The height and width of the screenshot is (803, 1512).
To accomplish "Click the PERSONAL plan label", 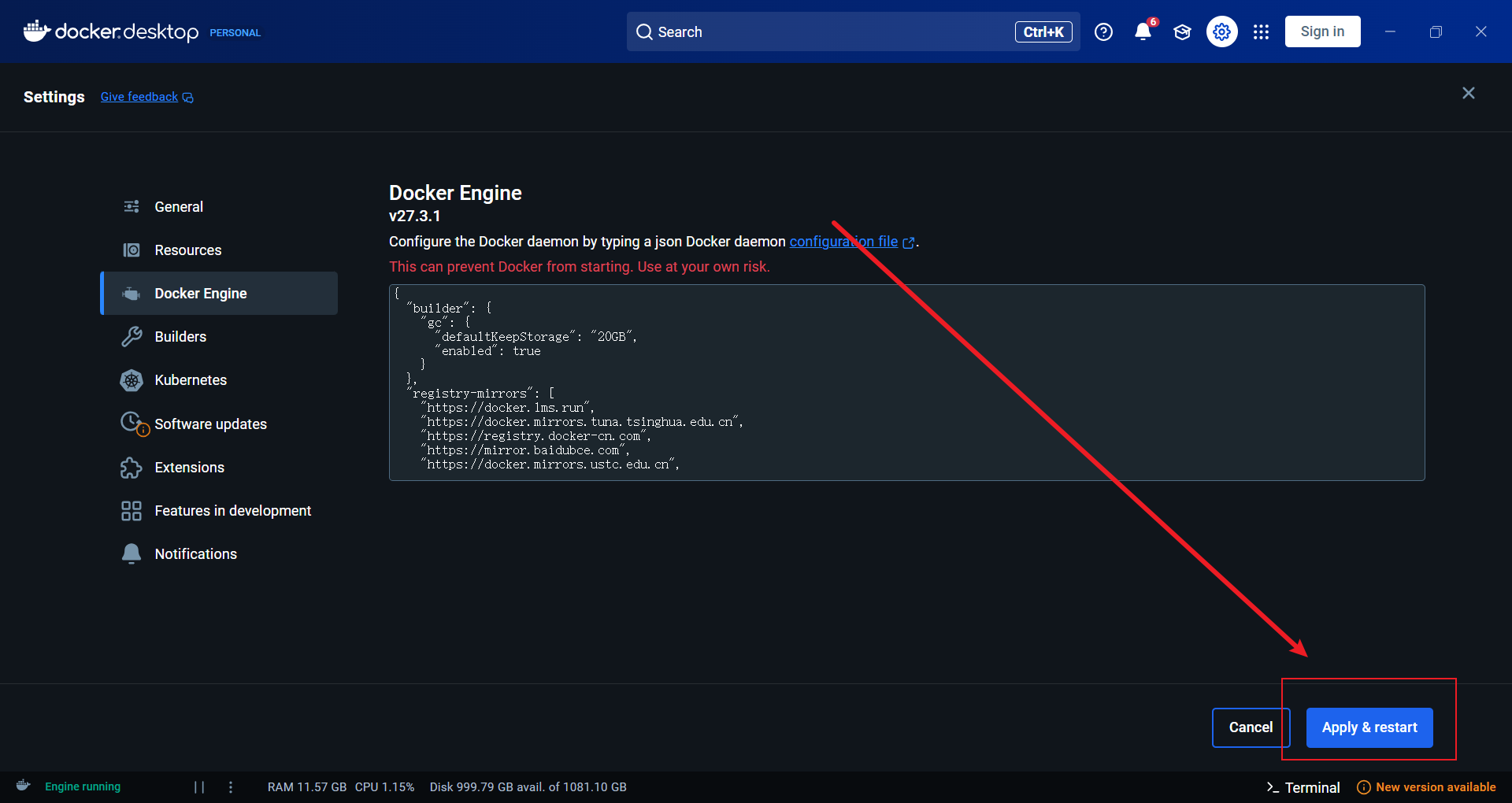I will (x=235, y=33).
